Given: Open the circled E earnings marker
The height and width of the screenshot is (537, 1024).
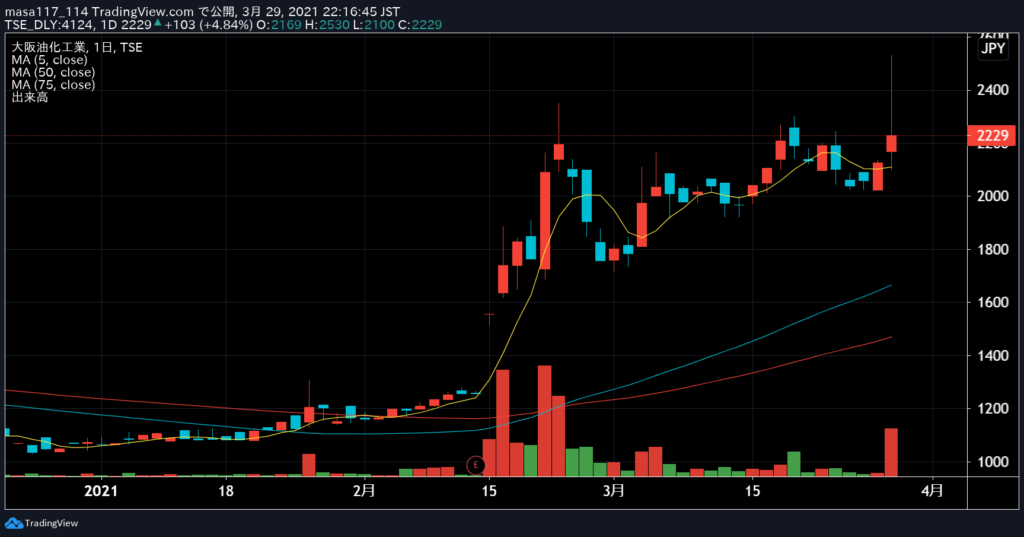Looking at the screenshot, I should click(x=476, y=465).
